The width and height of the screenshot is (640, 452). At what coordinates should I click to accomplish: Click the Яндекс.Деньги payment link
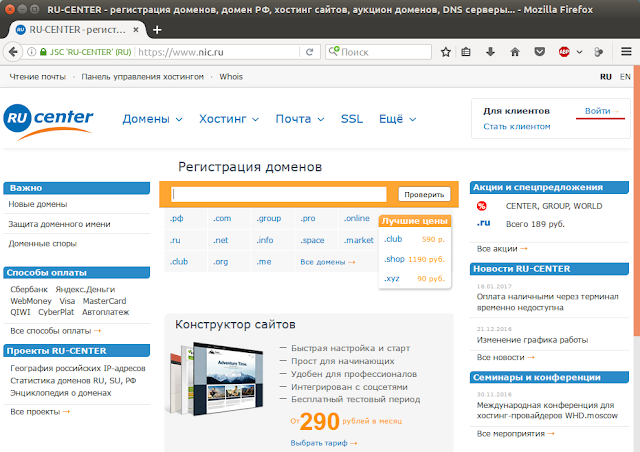click(85, 289)
